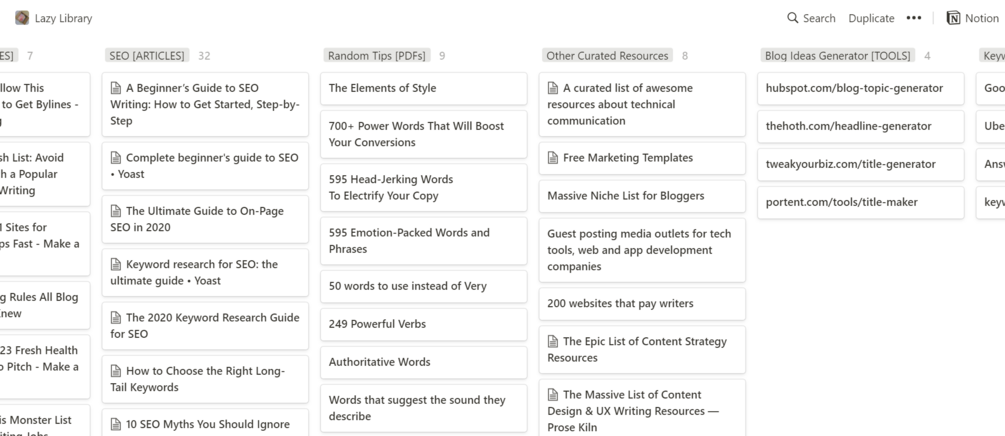This screenshot has height=436, width=1005.
Task: Click the Notion logo icon
Action: click(x=953, y=18)
